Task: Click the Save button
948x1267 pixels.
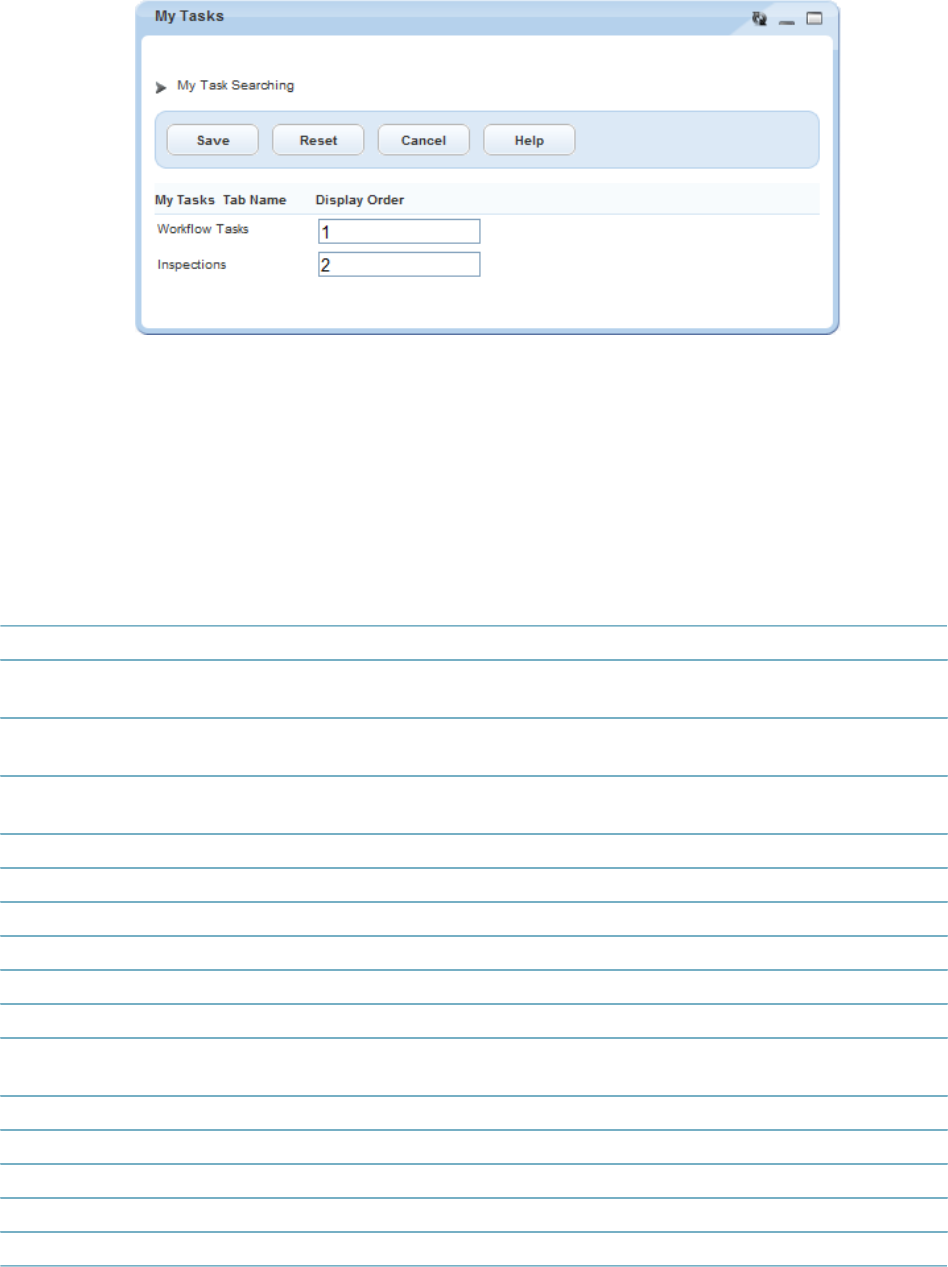Action: [212, 140]
